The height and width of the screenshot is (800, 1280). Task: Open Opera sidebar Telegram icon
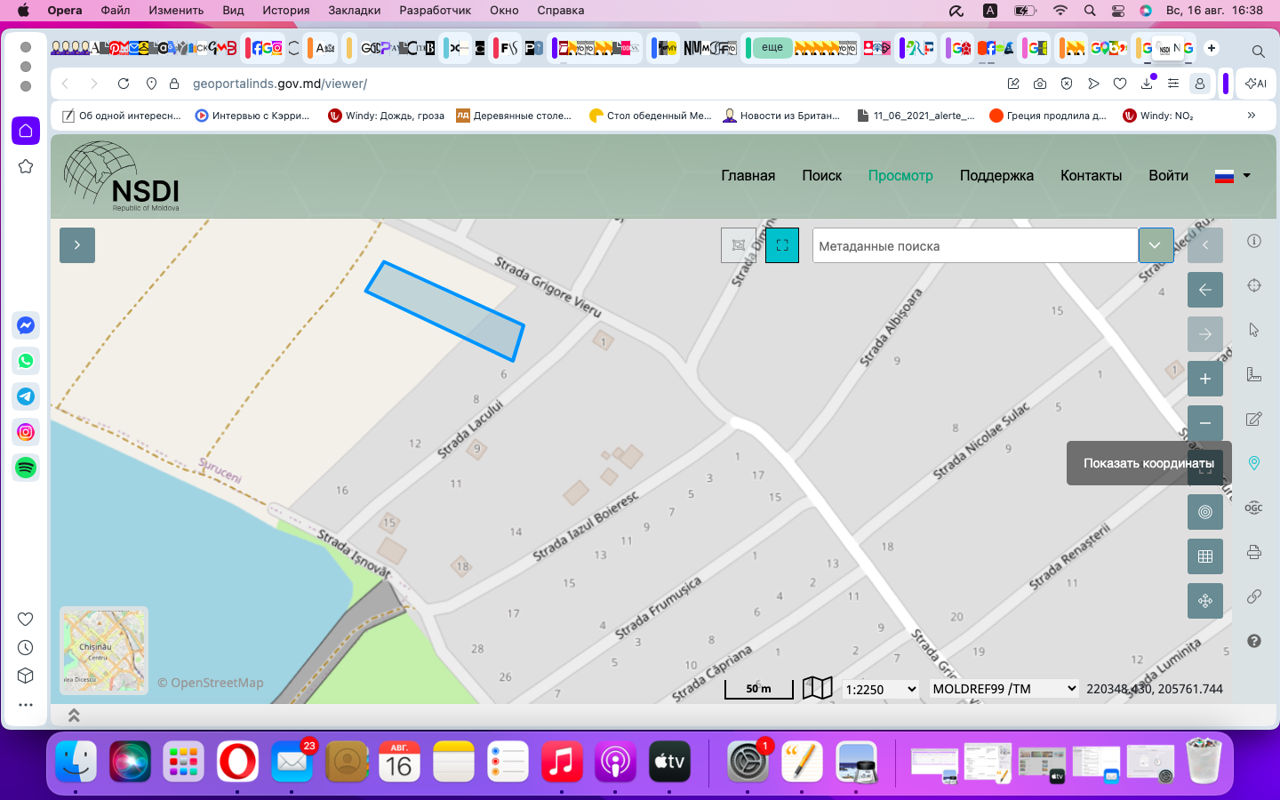point(26,396)
